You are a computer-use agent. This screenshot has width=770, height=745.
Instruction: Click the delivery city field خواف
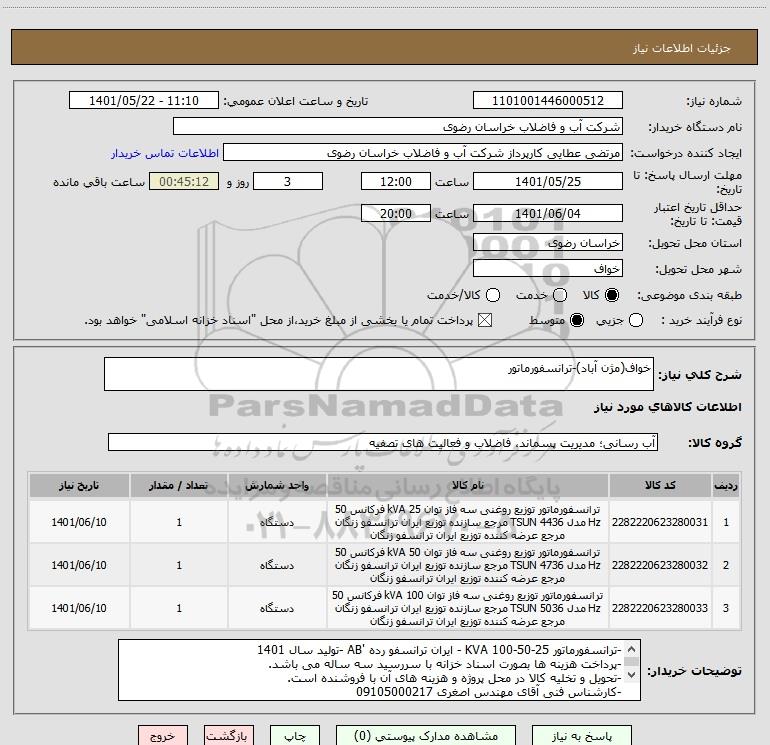coord(548,269)
